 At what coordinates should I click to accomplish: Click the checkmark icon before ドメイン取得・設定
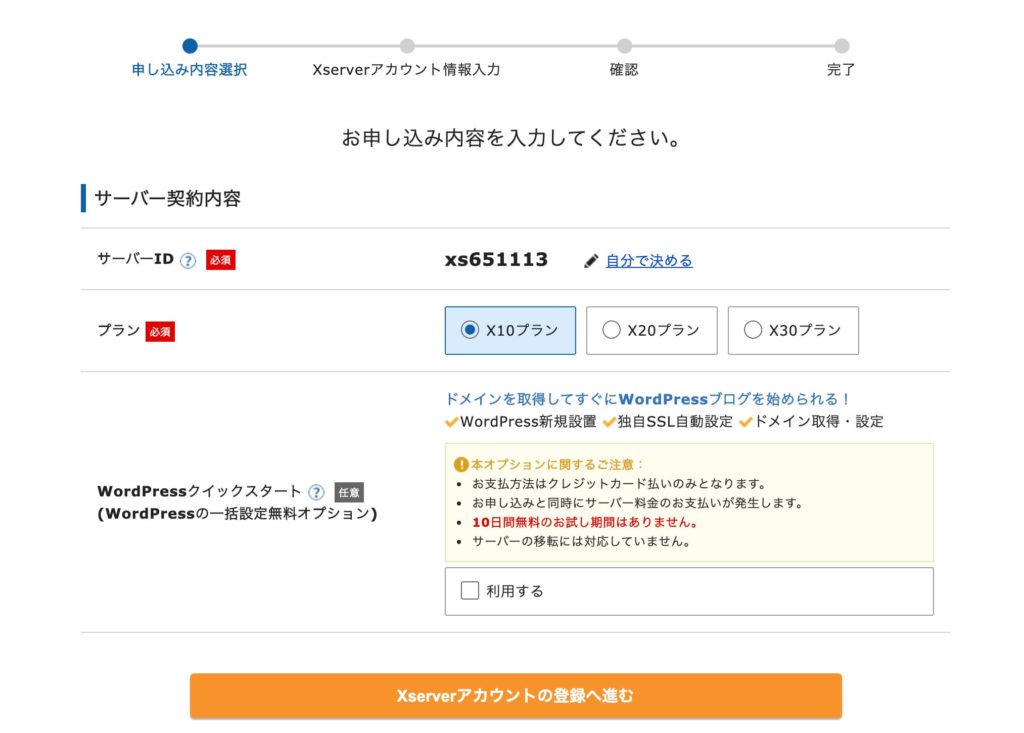coord(746,422)
